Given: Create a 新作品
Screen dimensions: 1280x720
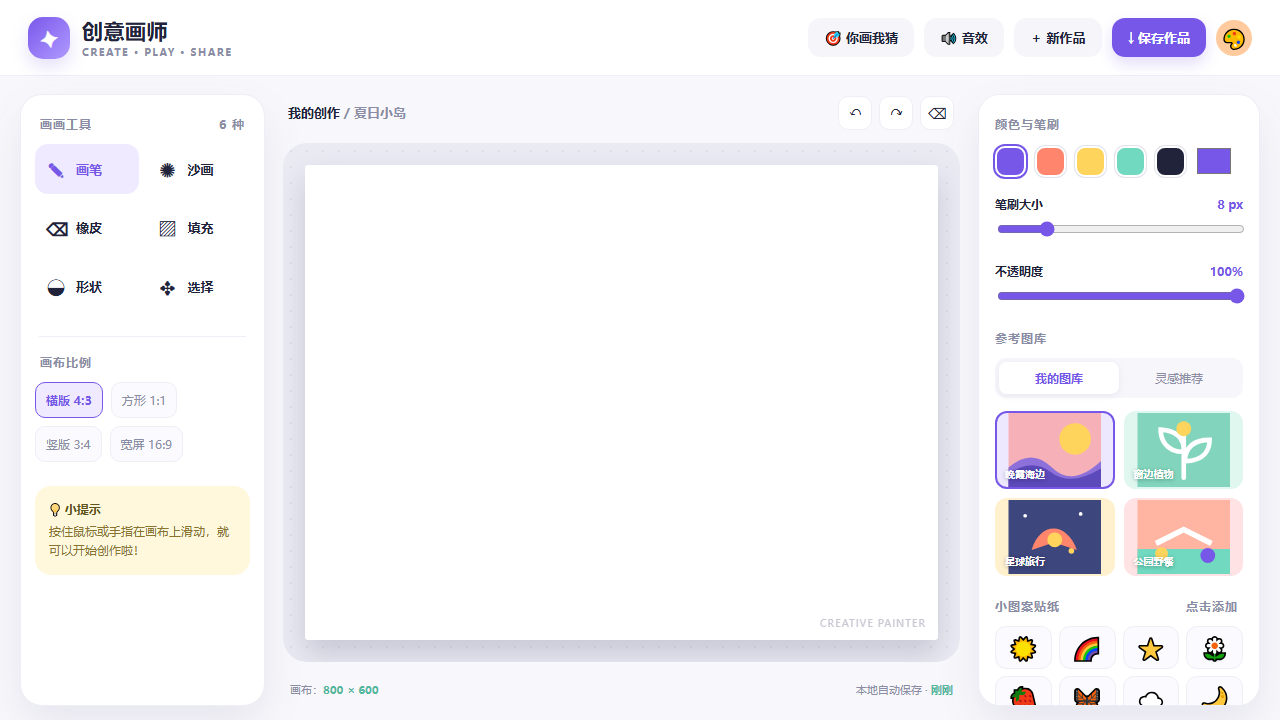Looking at the screenshot, I should point(1058,38).
